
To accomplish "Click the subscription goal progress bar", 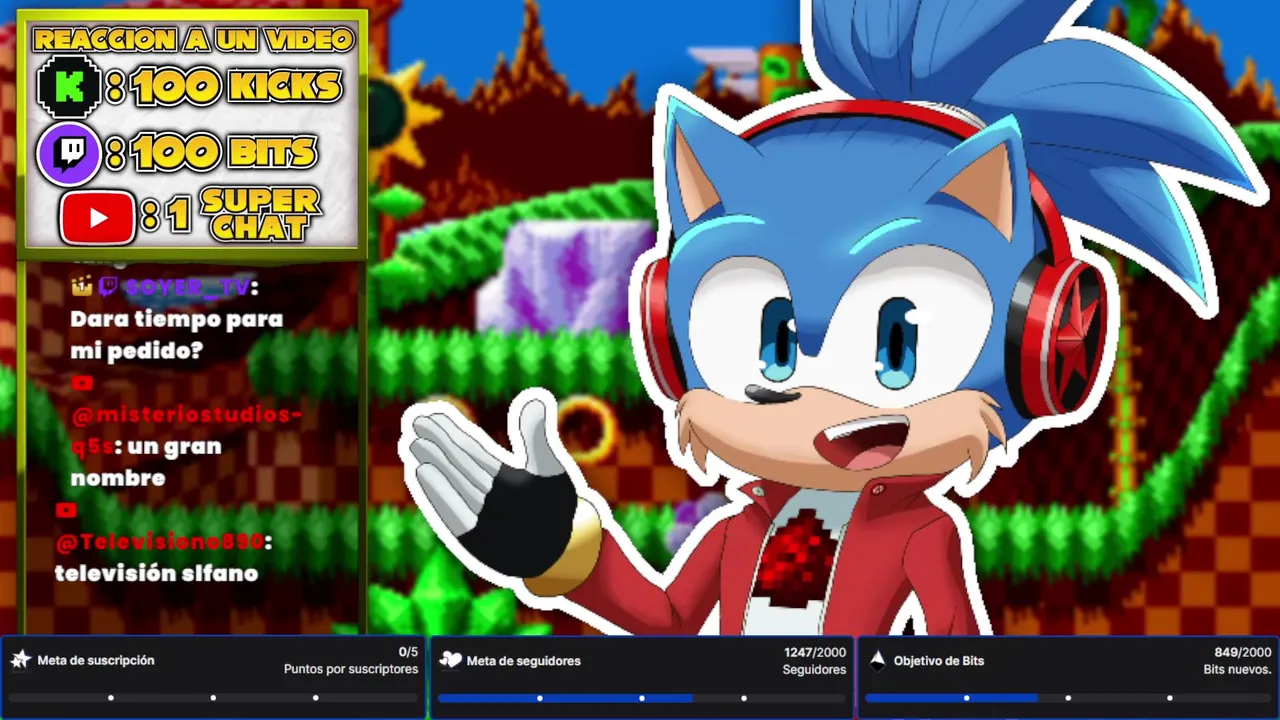I will pos(213,698).
